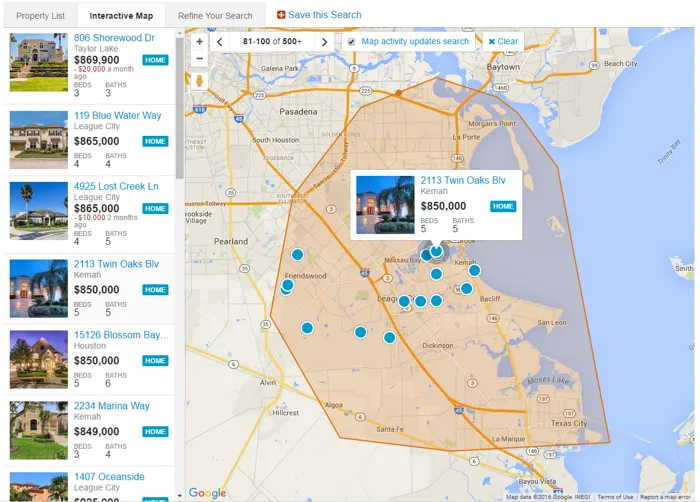Click the HOME badge on 4925 Lost Creek Ln
700x502 pixels.
(155, 209)
